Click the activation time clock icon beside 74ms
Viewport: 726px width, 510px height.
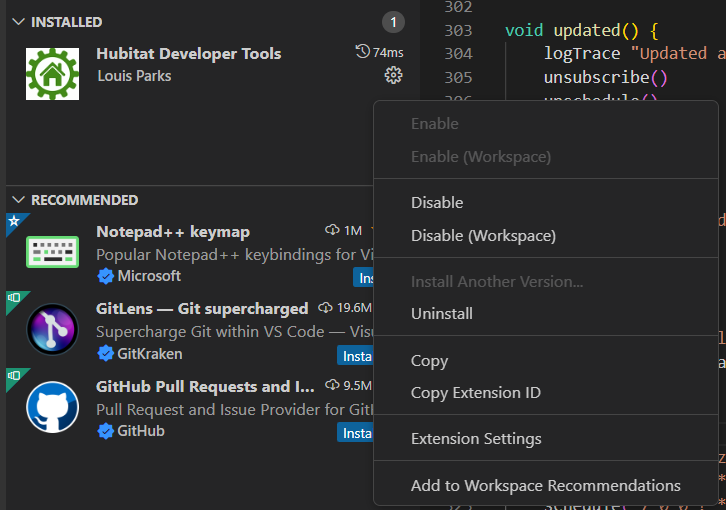pyautogui.click(x=363, y=51)
